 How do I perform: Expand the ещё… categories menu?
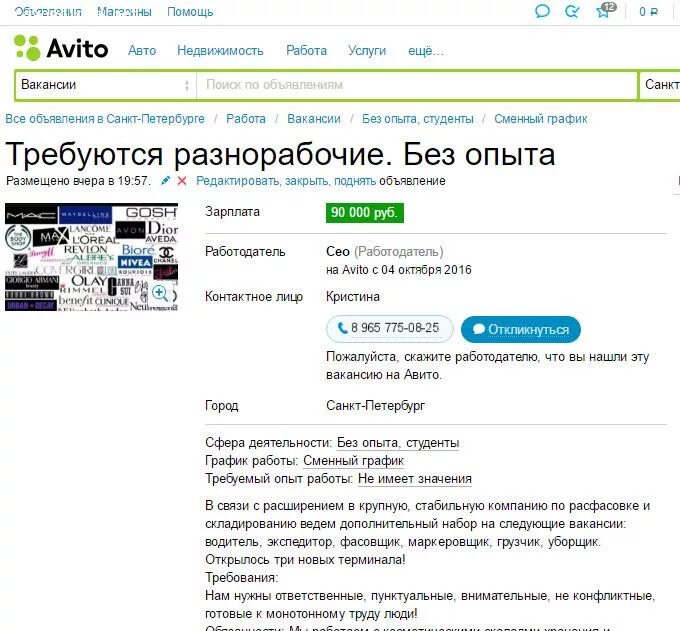425,51
